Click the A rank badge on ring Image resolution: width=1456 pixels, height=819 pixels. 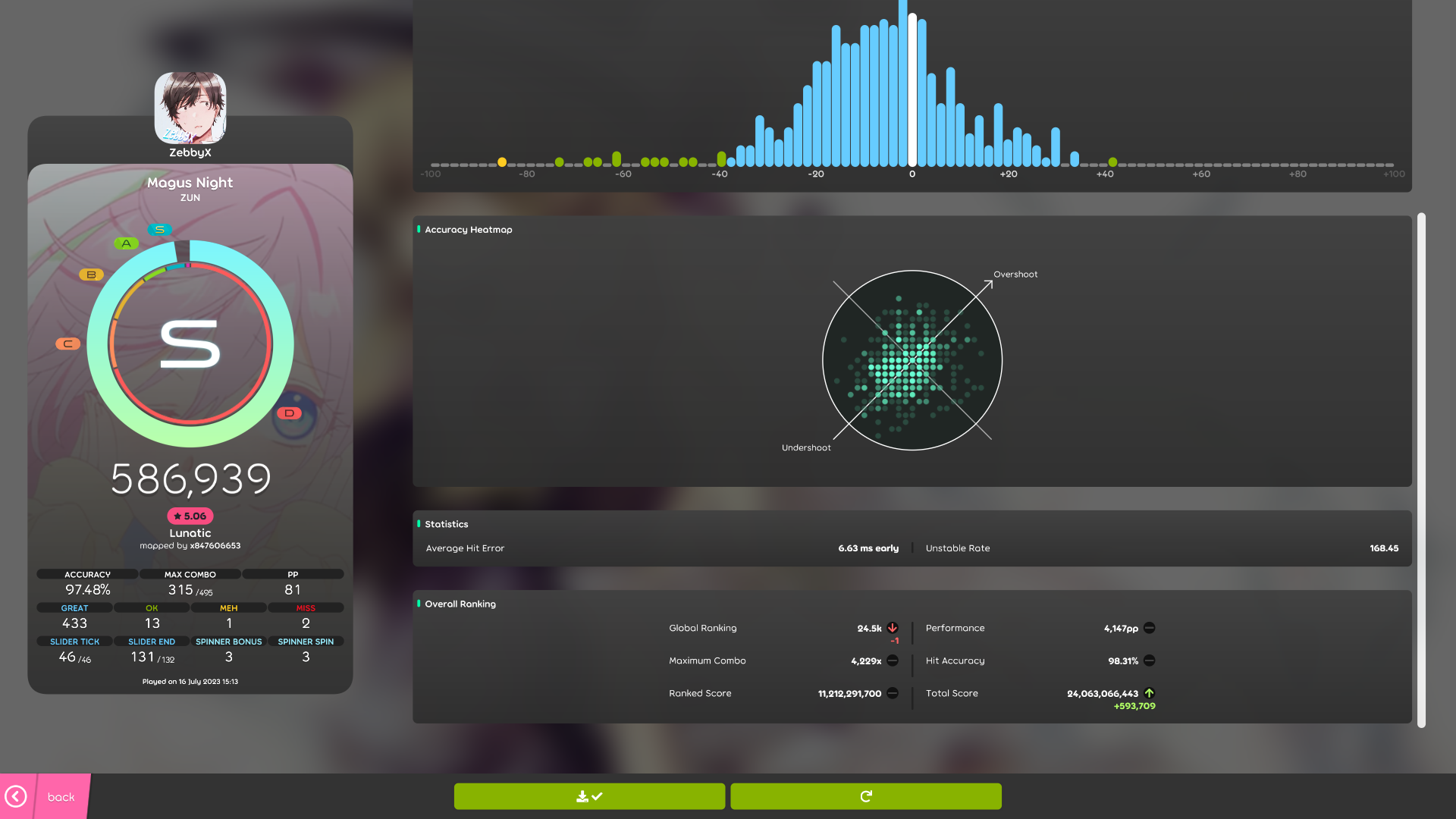pyautogui.click(x=126, y=243)
